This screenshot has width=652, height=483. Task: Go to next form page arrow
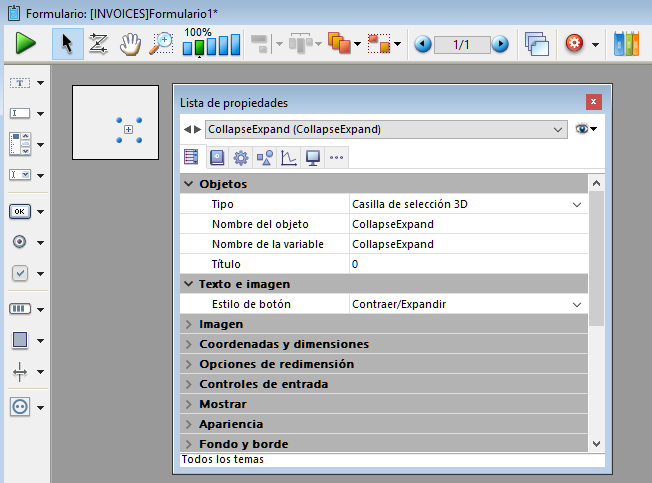point(500,44)
